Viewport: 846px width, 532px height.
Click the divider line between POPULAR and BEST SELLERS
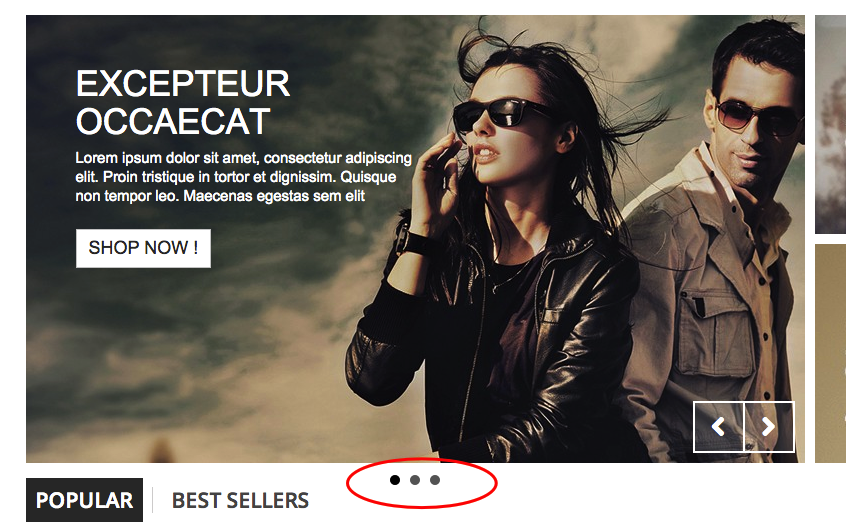[153, 500]
